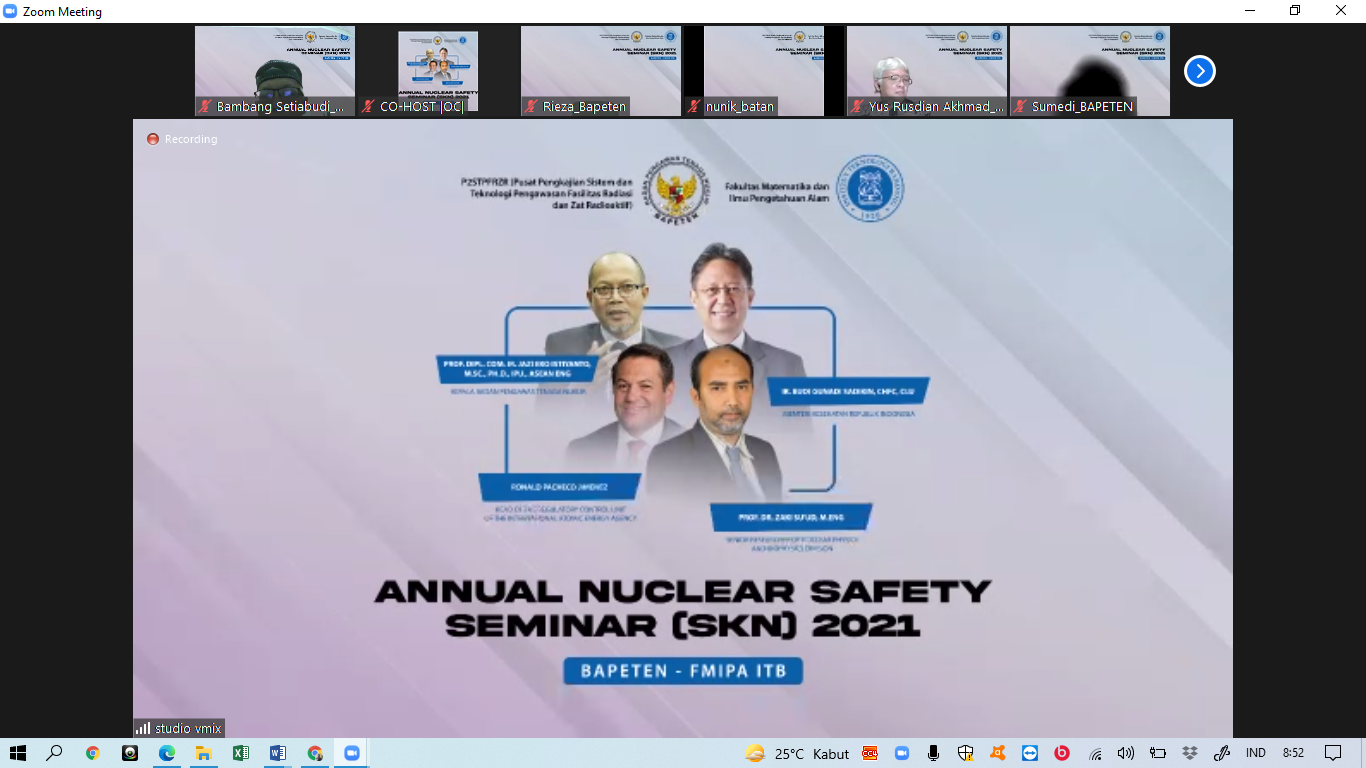Open Chrome icon beside Zoom in taskbar

click(315, 753)
